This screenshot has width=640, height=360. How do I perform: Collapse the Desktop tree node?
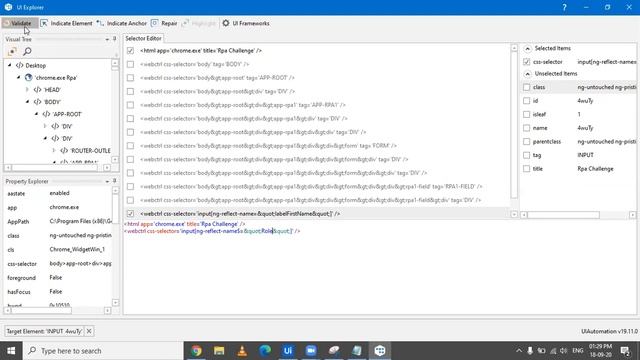click(10, 65)
